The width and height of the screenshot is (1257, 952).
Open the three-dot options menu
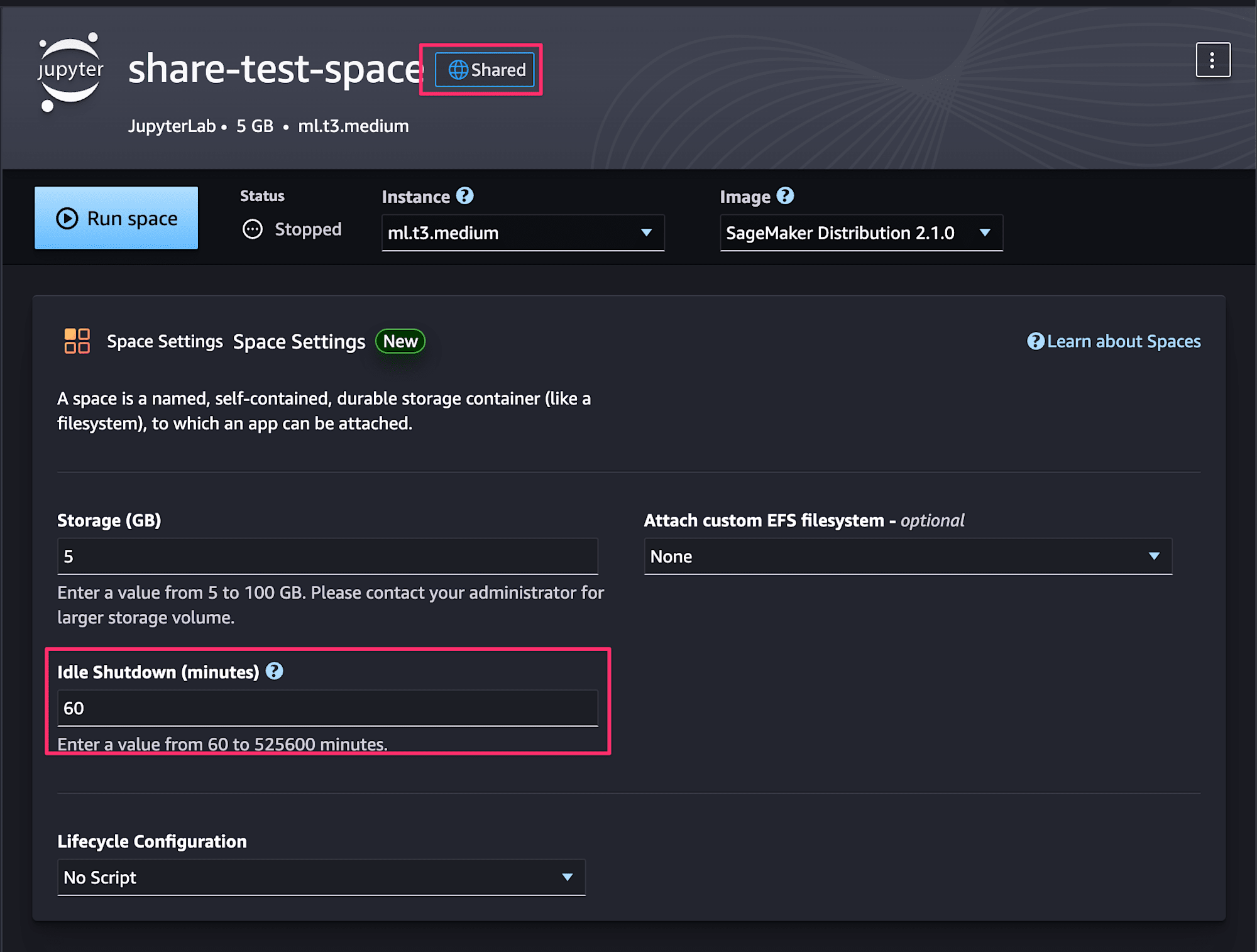point(1212,60)
